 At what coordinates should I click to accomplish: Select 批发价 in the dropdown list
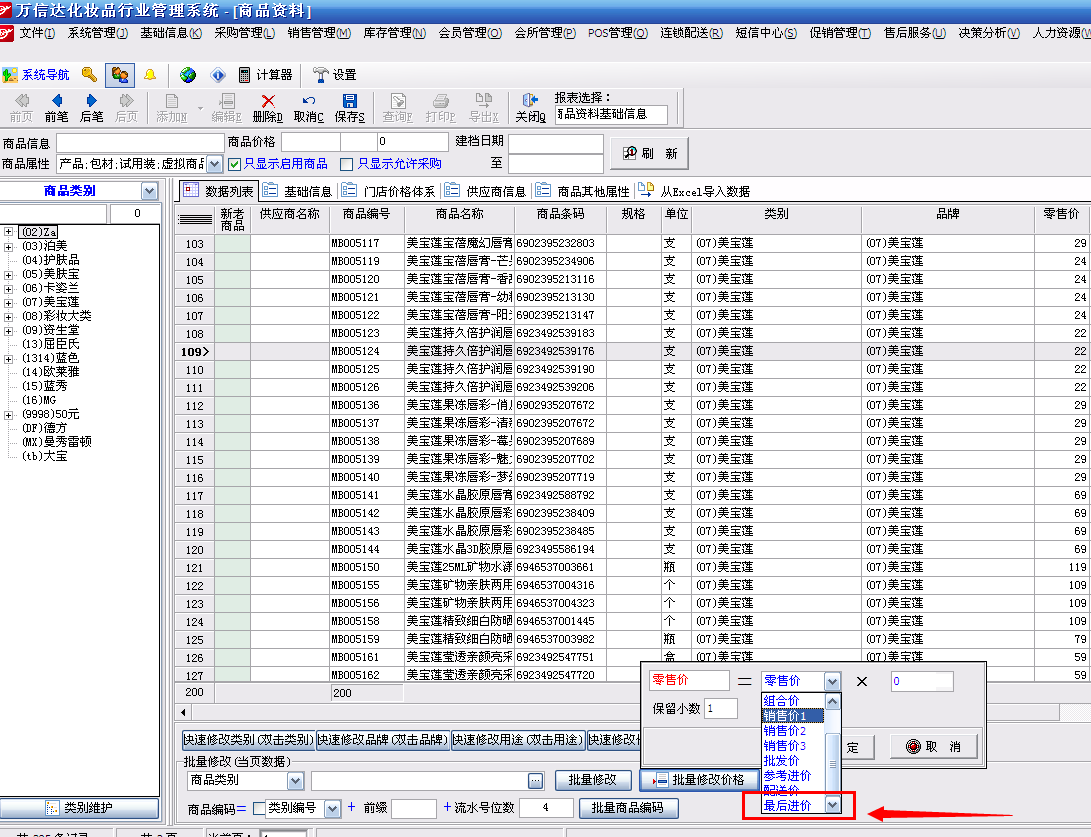pos(793,760)
